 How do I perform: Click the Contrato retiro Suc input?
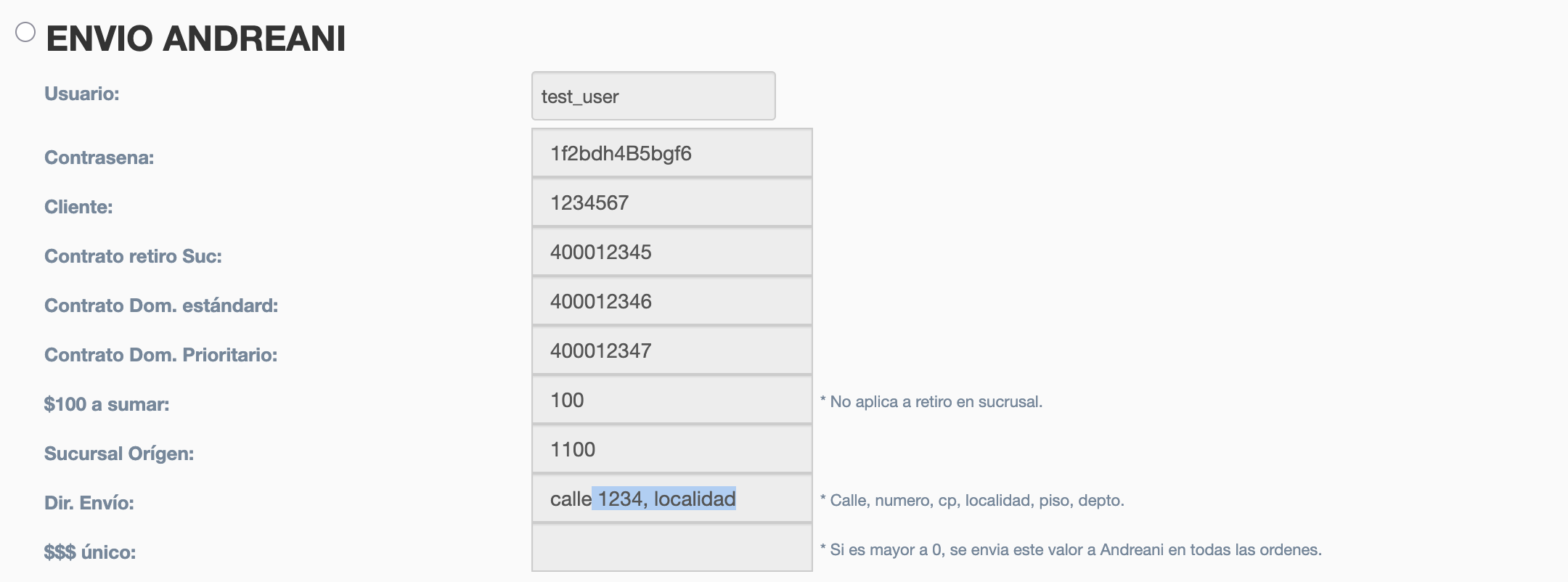(x=671, y=252)
